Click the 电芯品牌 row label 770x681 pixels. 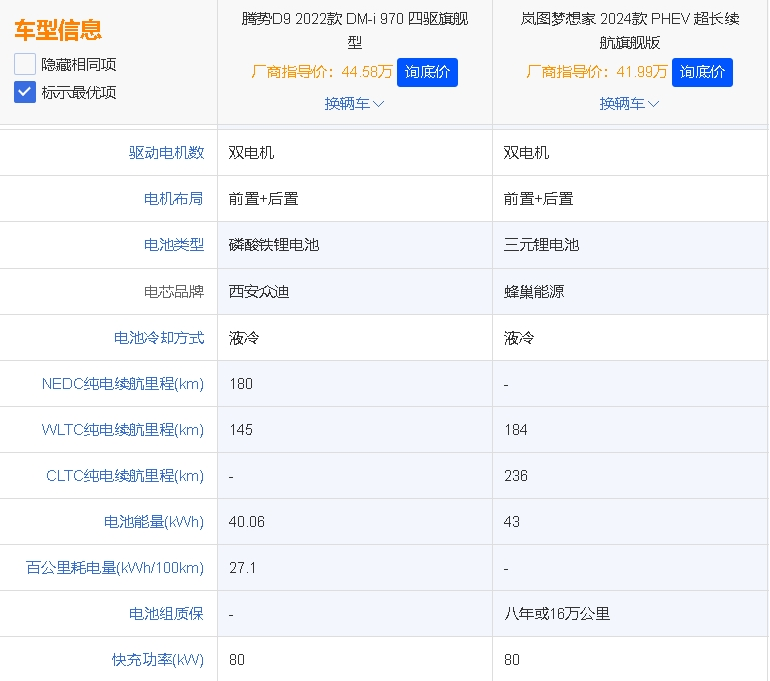[174, 292]
